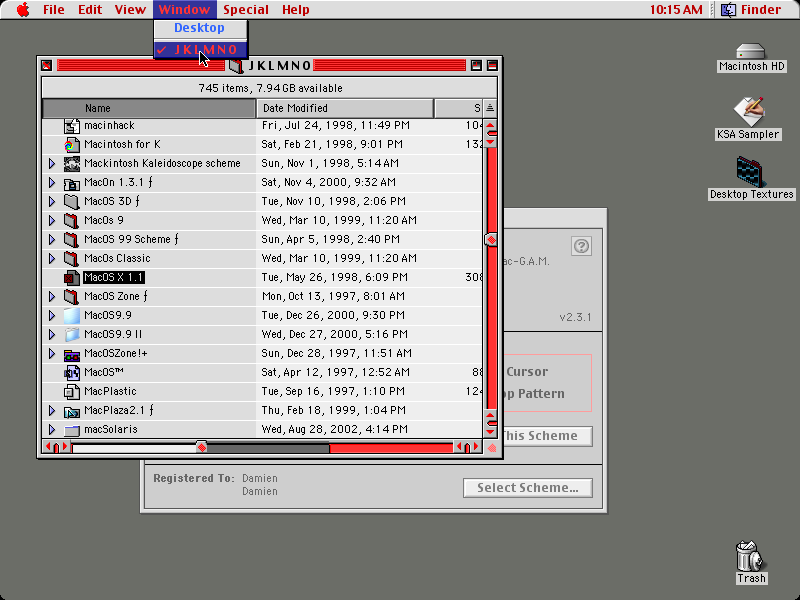Expand the MacOSZone!+ folder triangle

pyautogui.click(x=52, y=354)
